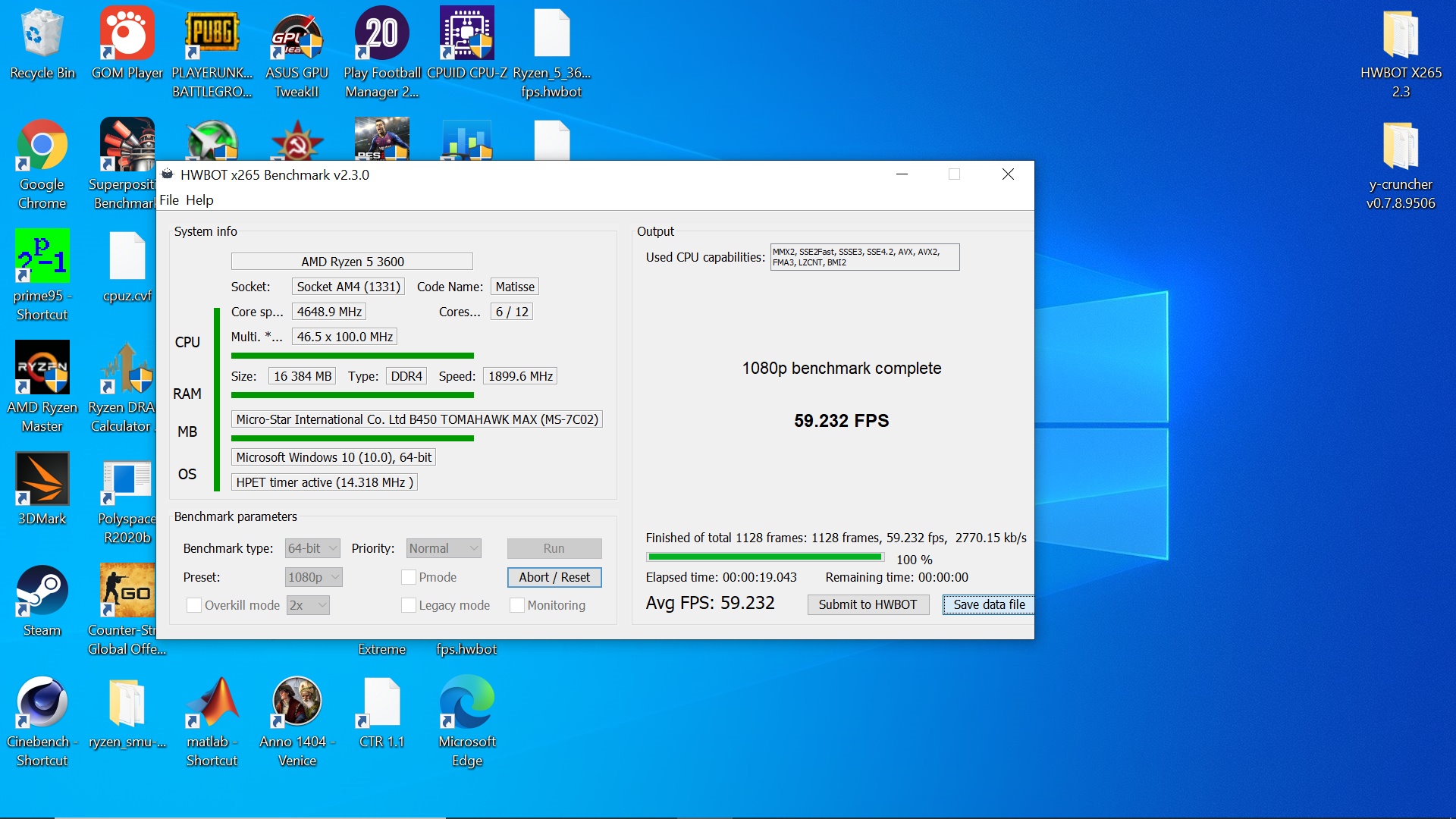Image resolution: width=1456 pixels, height=819 pixels.
Task: Select the cpuz.cvf file icon
Action: tap(127, 267)
